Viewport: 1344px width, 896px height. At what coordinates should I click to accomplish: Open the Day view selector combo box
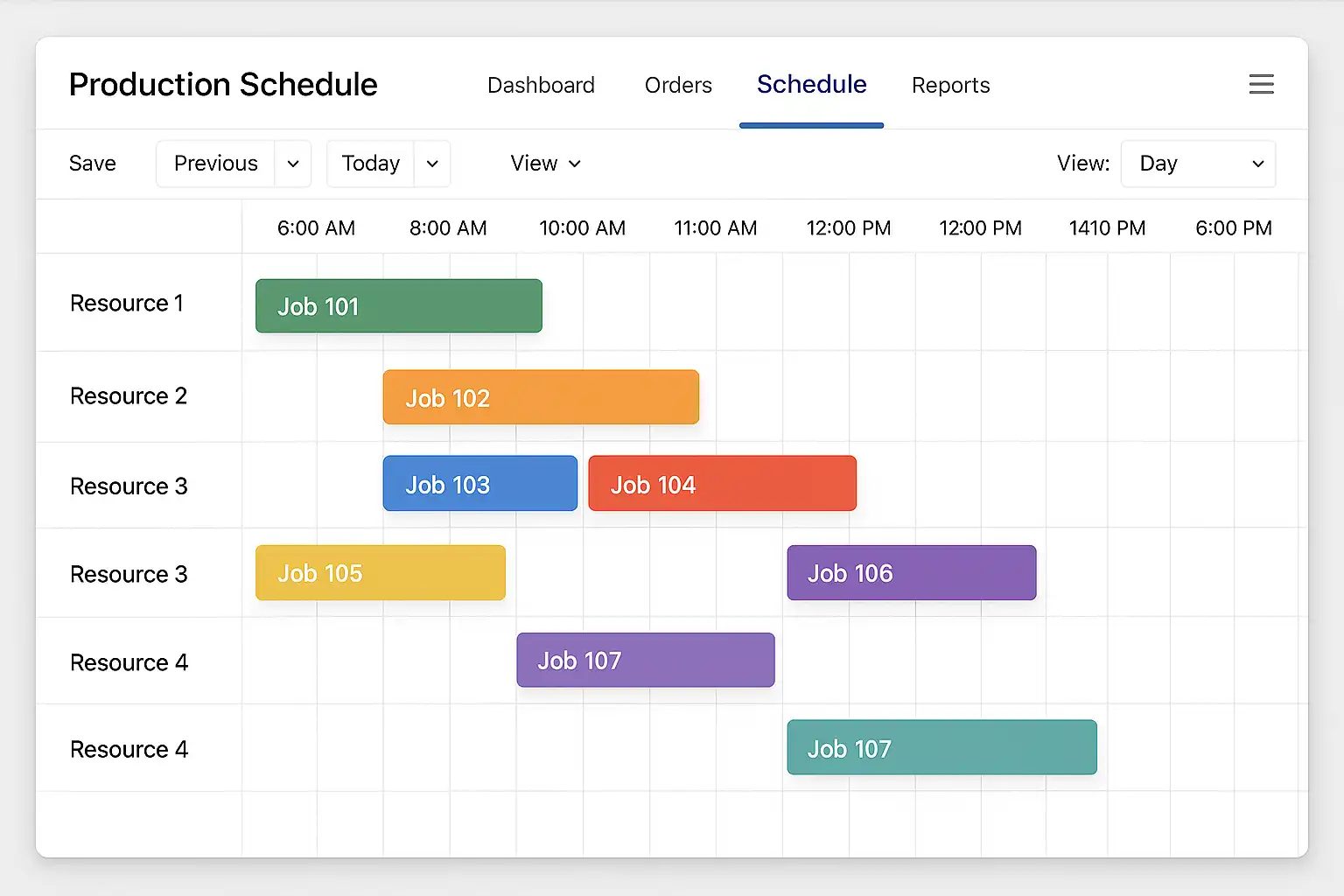(1198, 164)
